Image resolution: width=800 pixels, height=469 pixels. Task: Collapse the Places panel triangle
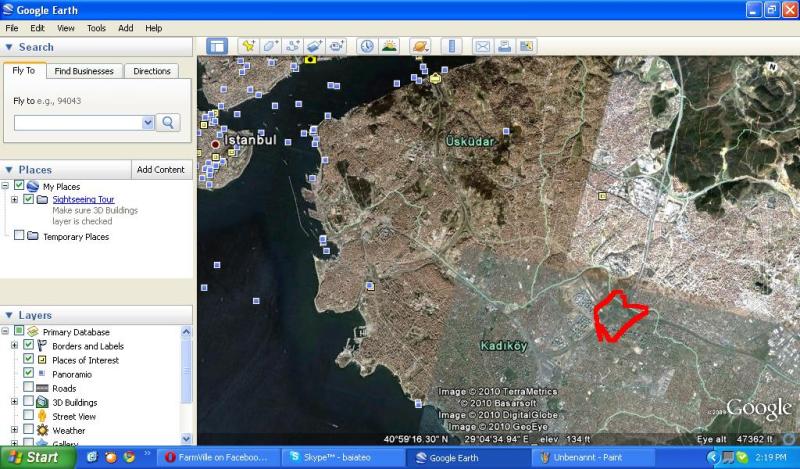tap(9, 169)
